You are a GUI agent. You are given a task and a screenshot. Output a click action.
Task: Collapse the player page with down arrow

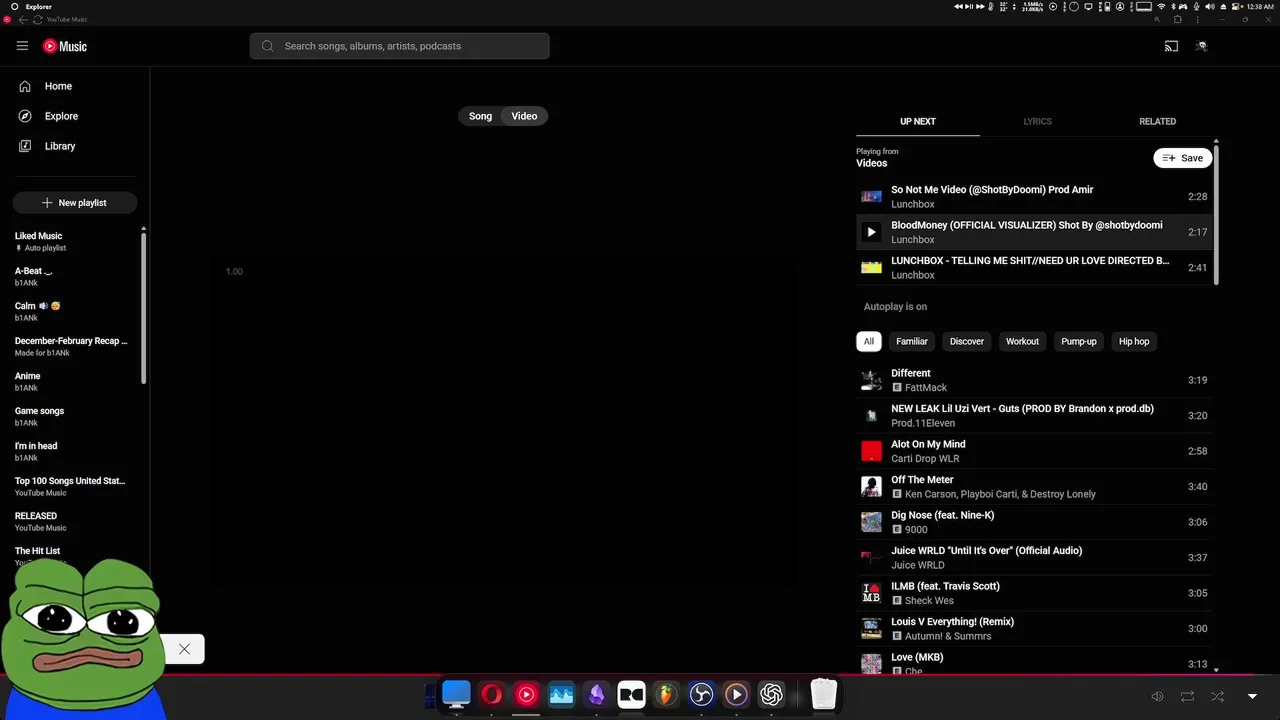coord(1252,696)
